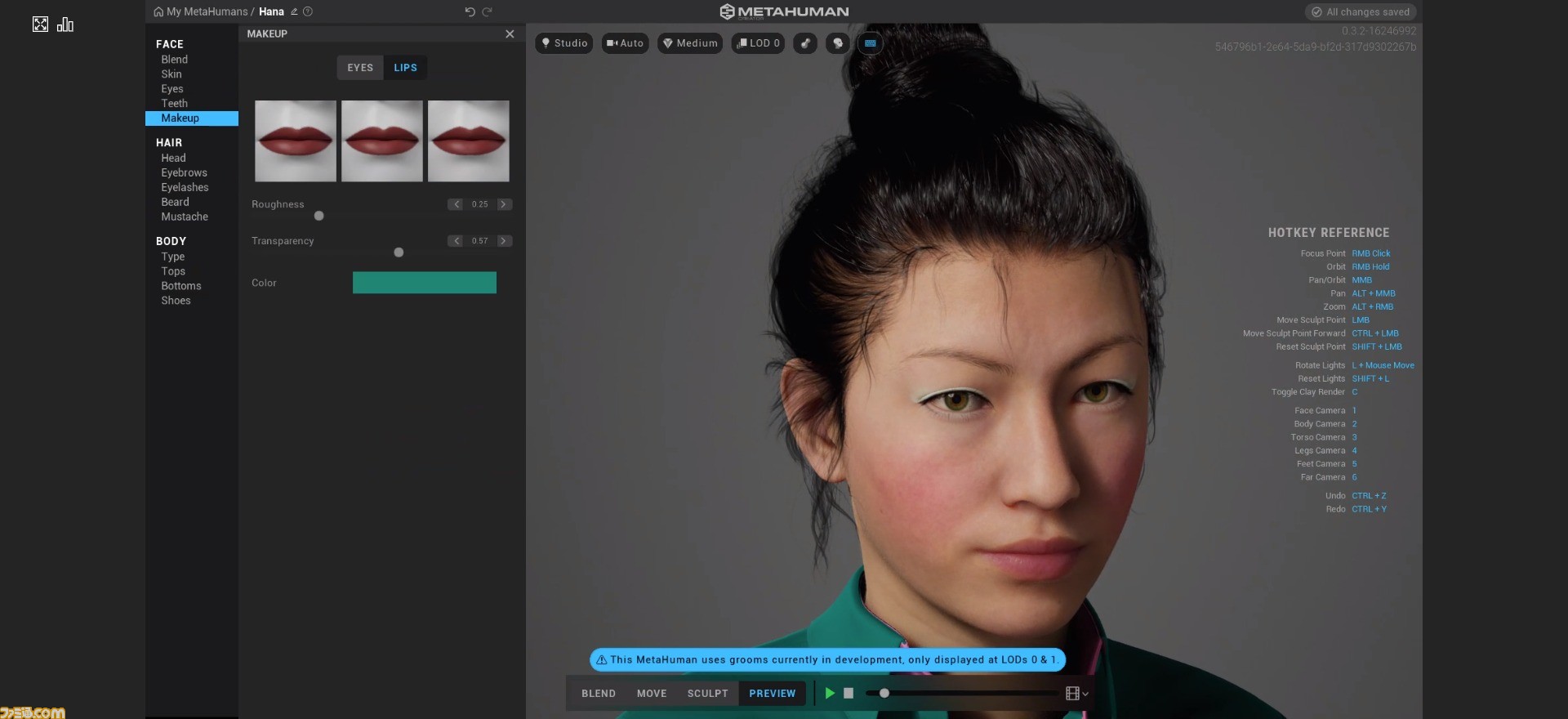Open Head under Hair
1568x719 pixels.
tap(173, 159)
